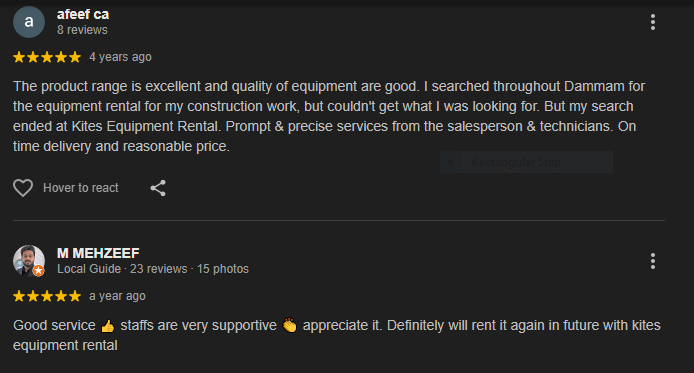Image resolution: width=694 pixels, height=373 pixels.
Task: Open the M MEHZEEF reviewer name link
Action: tap(98, 253)
